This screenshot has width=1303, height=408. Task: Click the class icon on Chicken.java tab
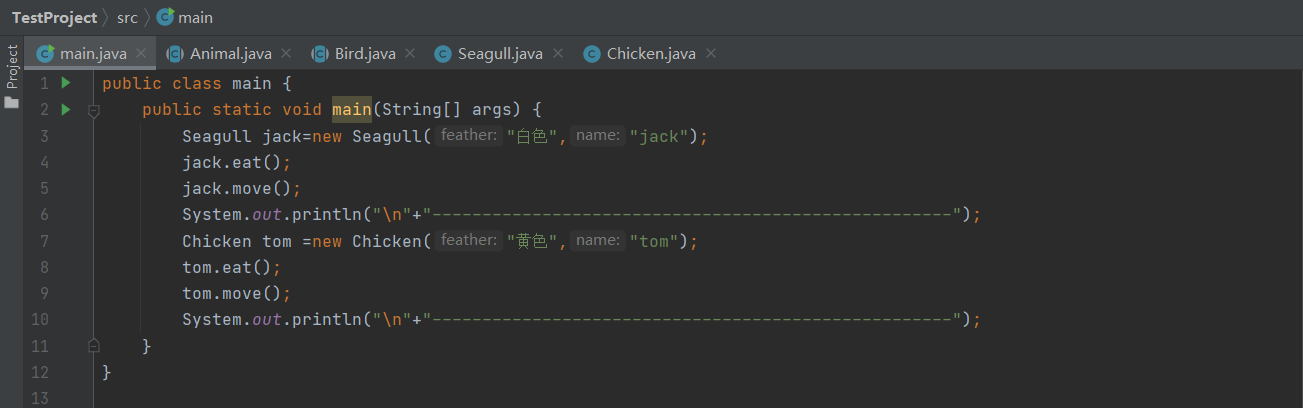coord(592,54)
